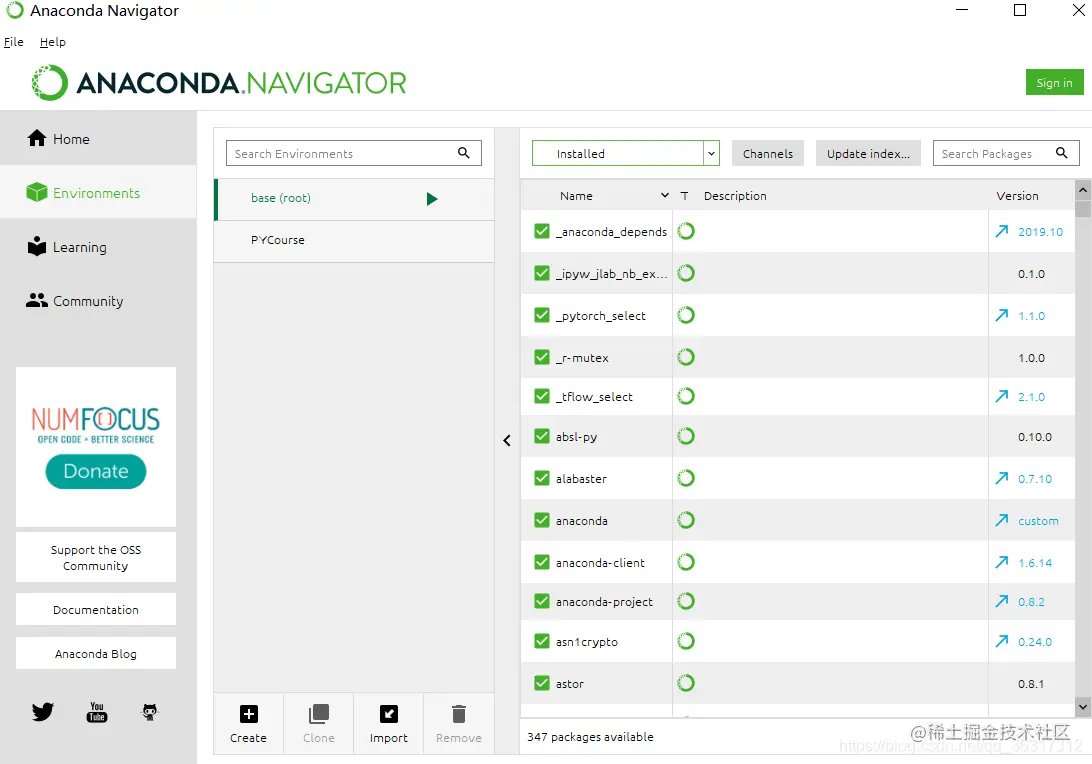Viewport: 1092px width, 764px height.
Task: Open the YouTube icon link
Action: (97, 712)
